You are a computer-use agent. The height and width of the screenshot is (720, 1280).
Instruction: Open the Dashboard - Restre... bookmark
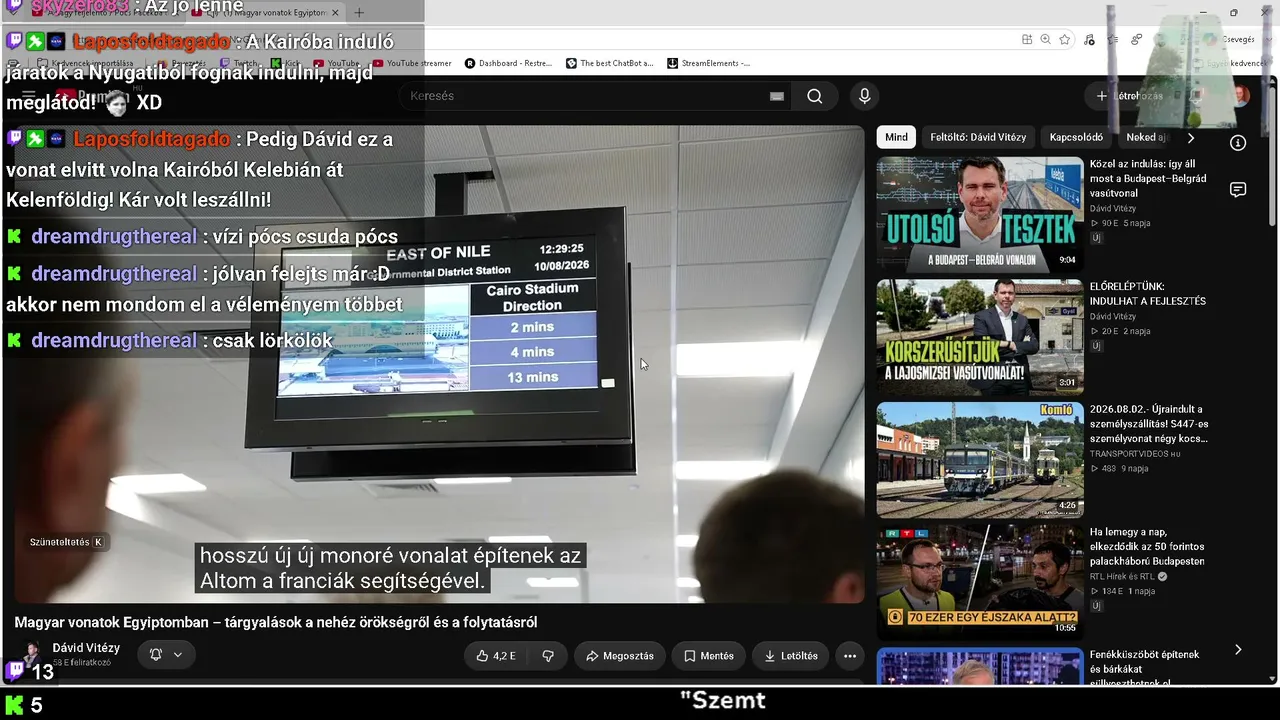point(508,63)
